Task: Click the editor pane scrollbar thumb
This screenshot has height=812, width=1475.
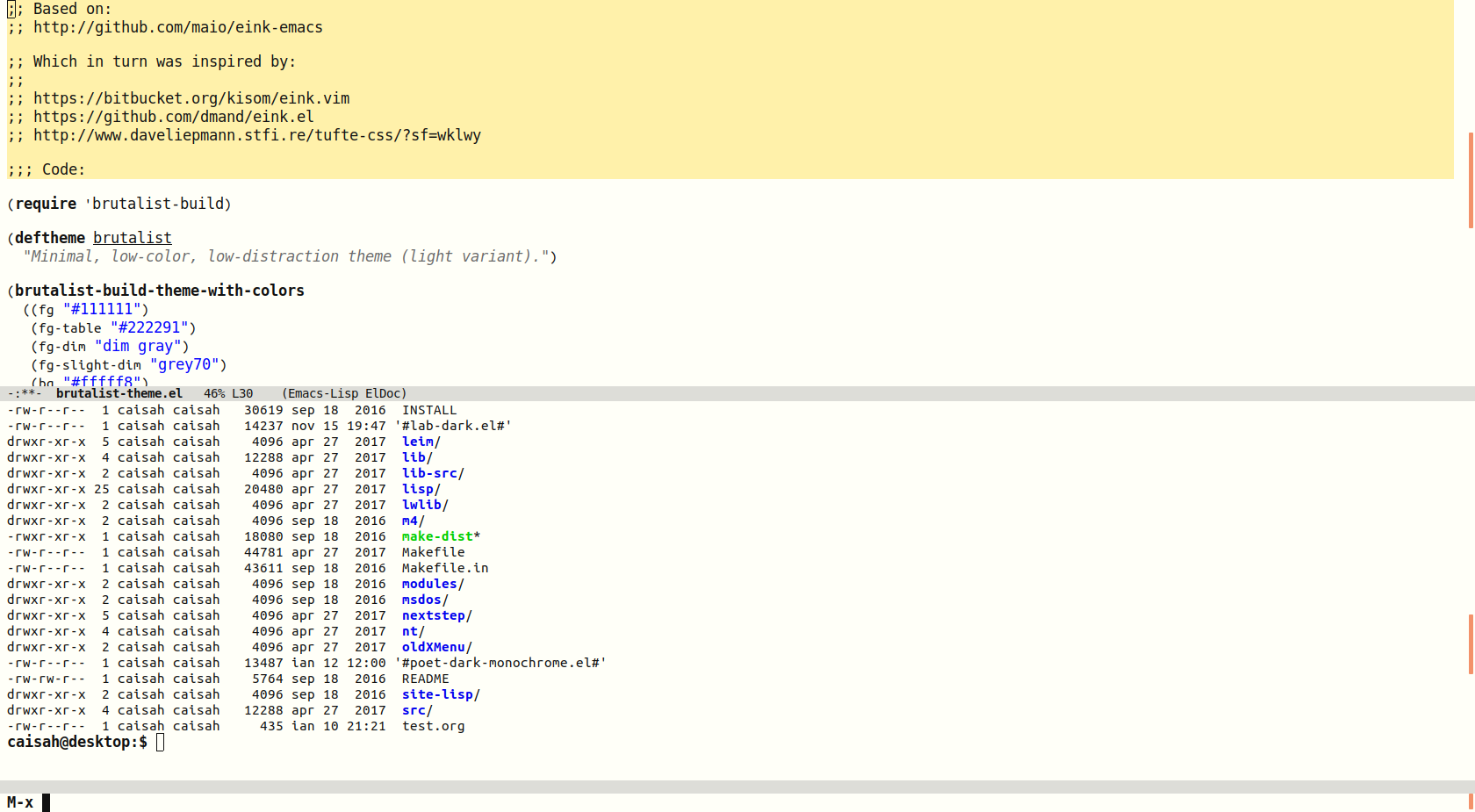Action: click(x=1471, y=180)
